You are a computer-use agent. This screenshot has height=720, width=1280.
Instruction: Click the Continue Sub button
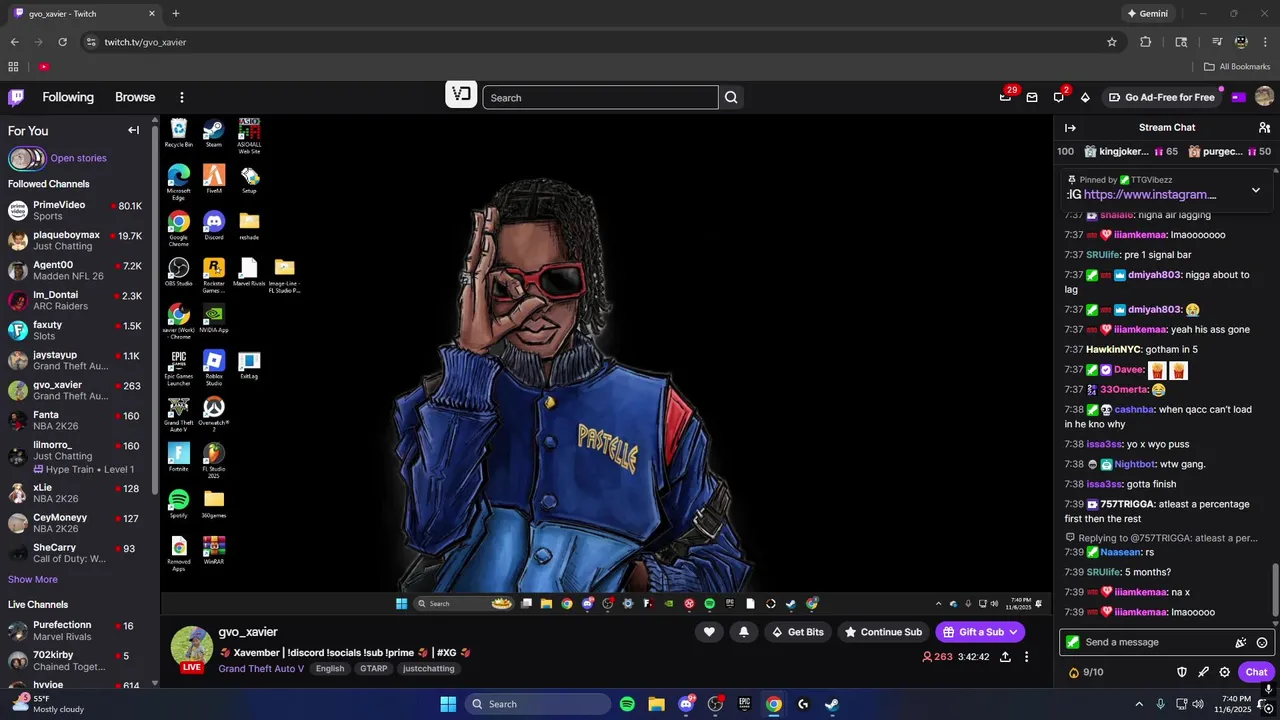click(x=883, y=632)
